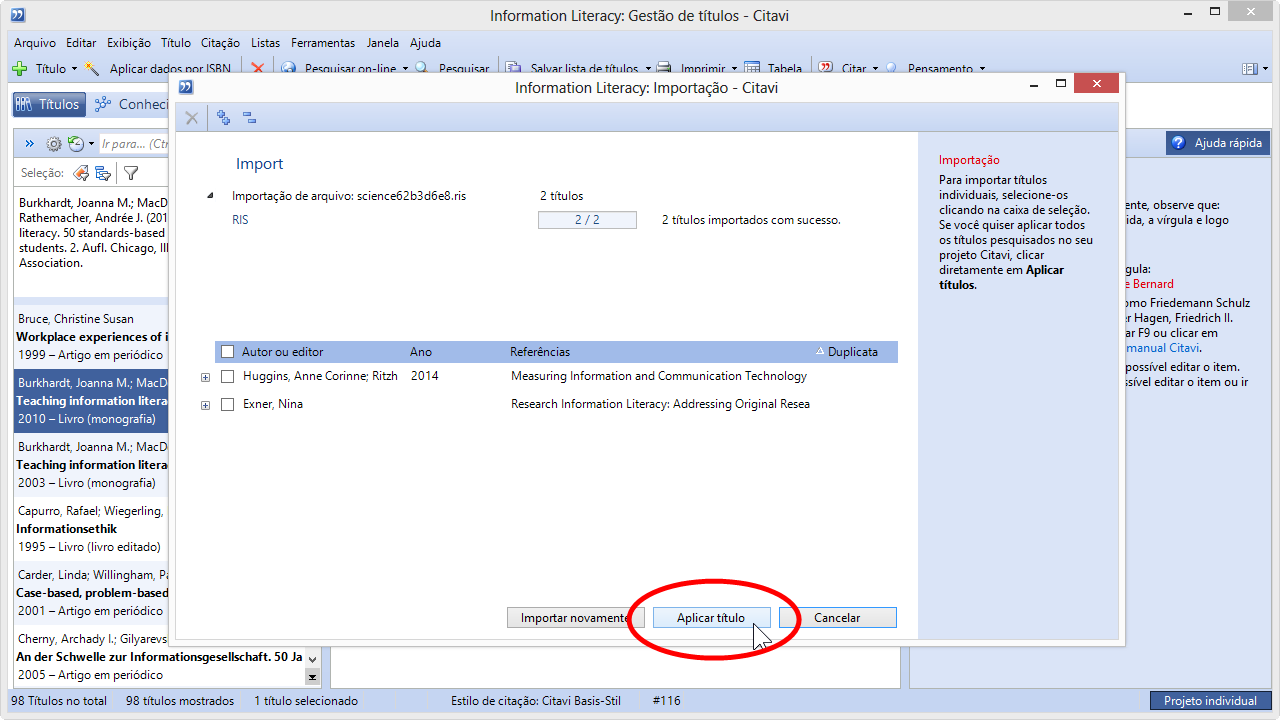This screenshot has height=720, width=1280.
Task: Click the Cancelar button
Action: [x=837, y=618]
